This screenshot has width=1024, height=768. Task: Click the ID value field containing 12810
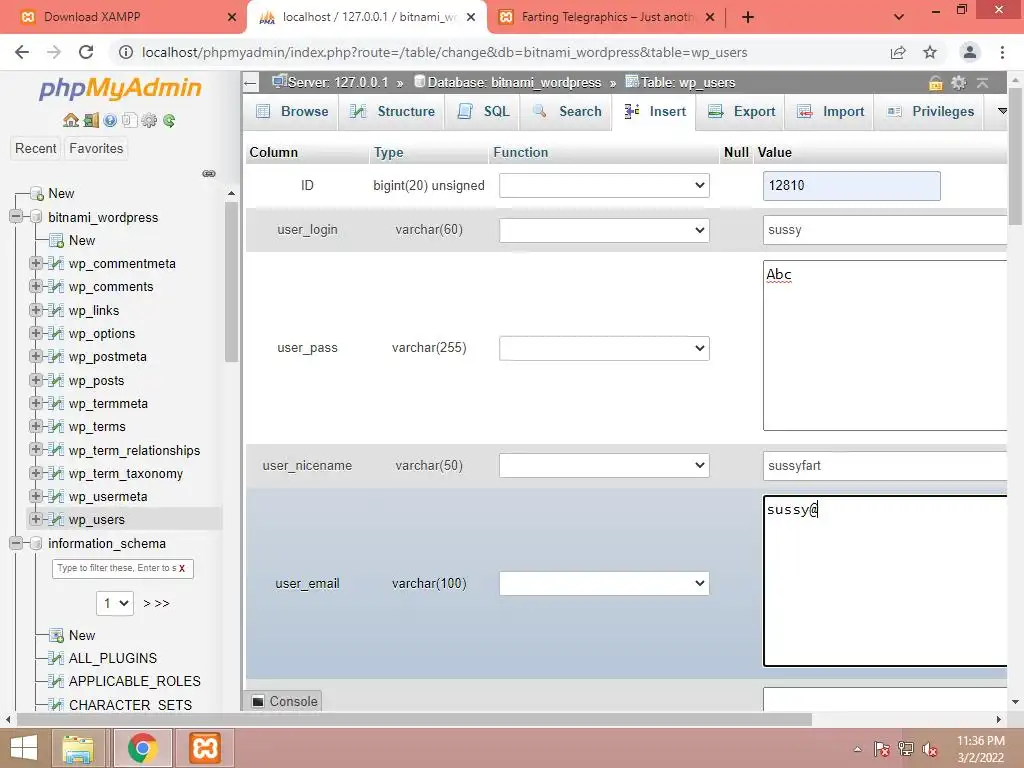(x=852, y=185)
